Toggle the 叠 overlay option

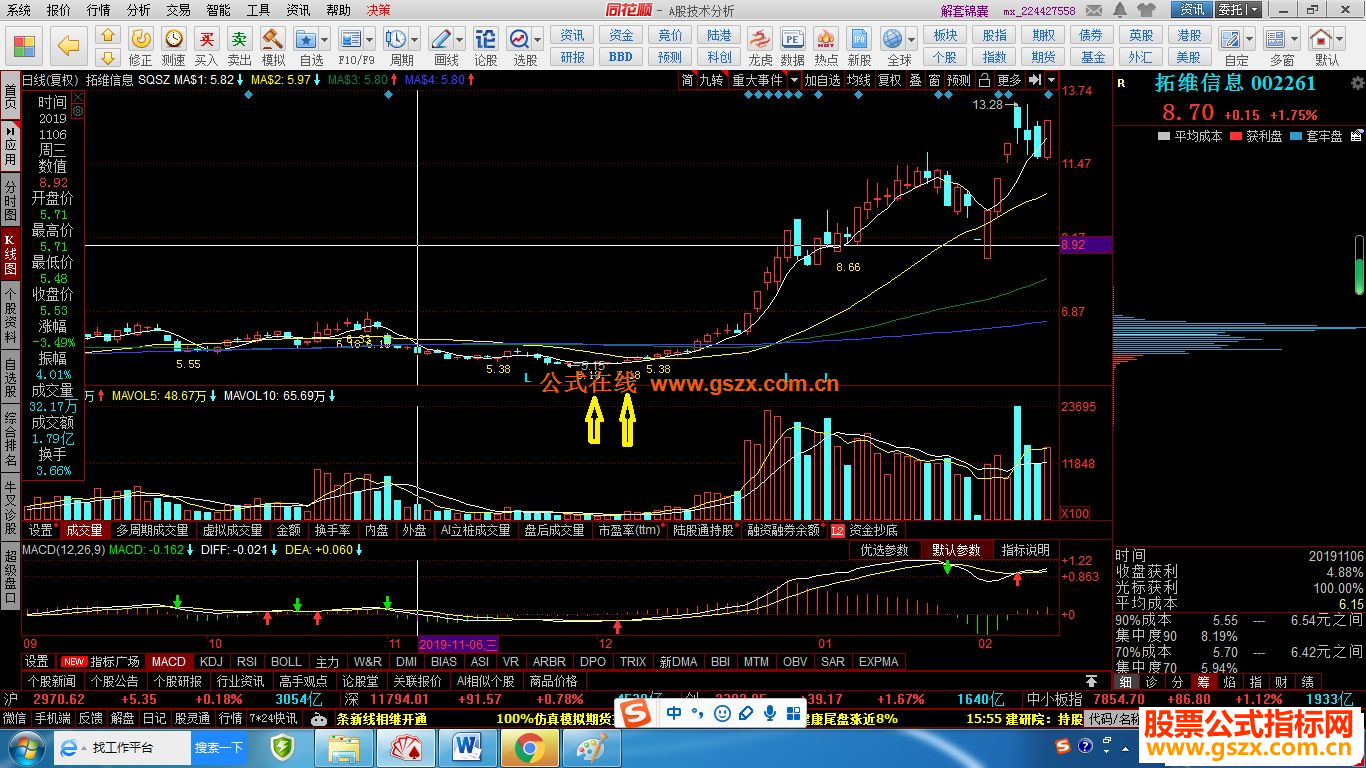click(914, 80)
